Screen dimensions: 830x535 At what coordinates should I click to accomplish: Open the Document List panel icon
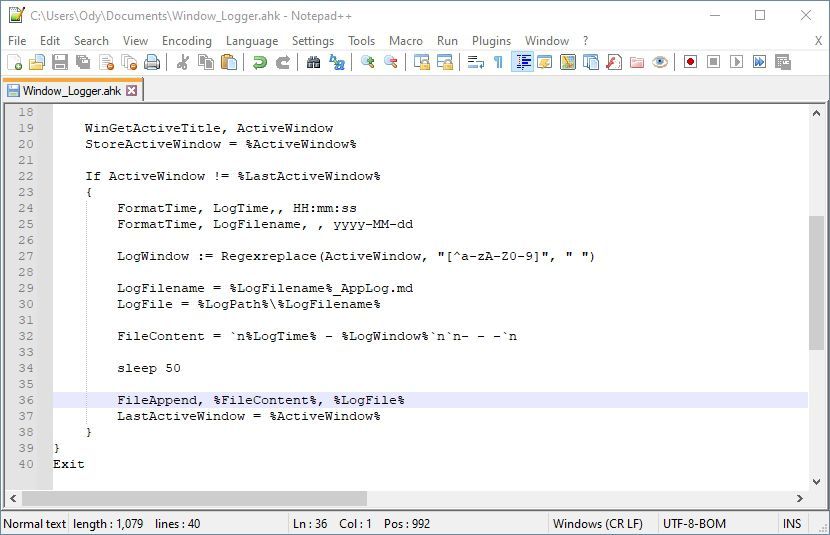point(591,62)
